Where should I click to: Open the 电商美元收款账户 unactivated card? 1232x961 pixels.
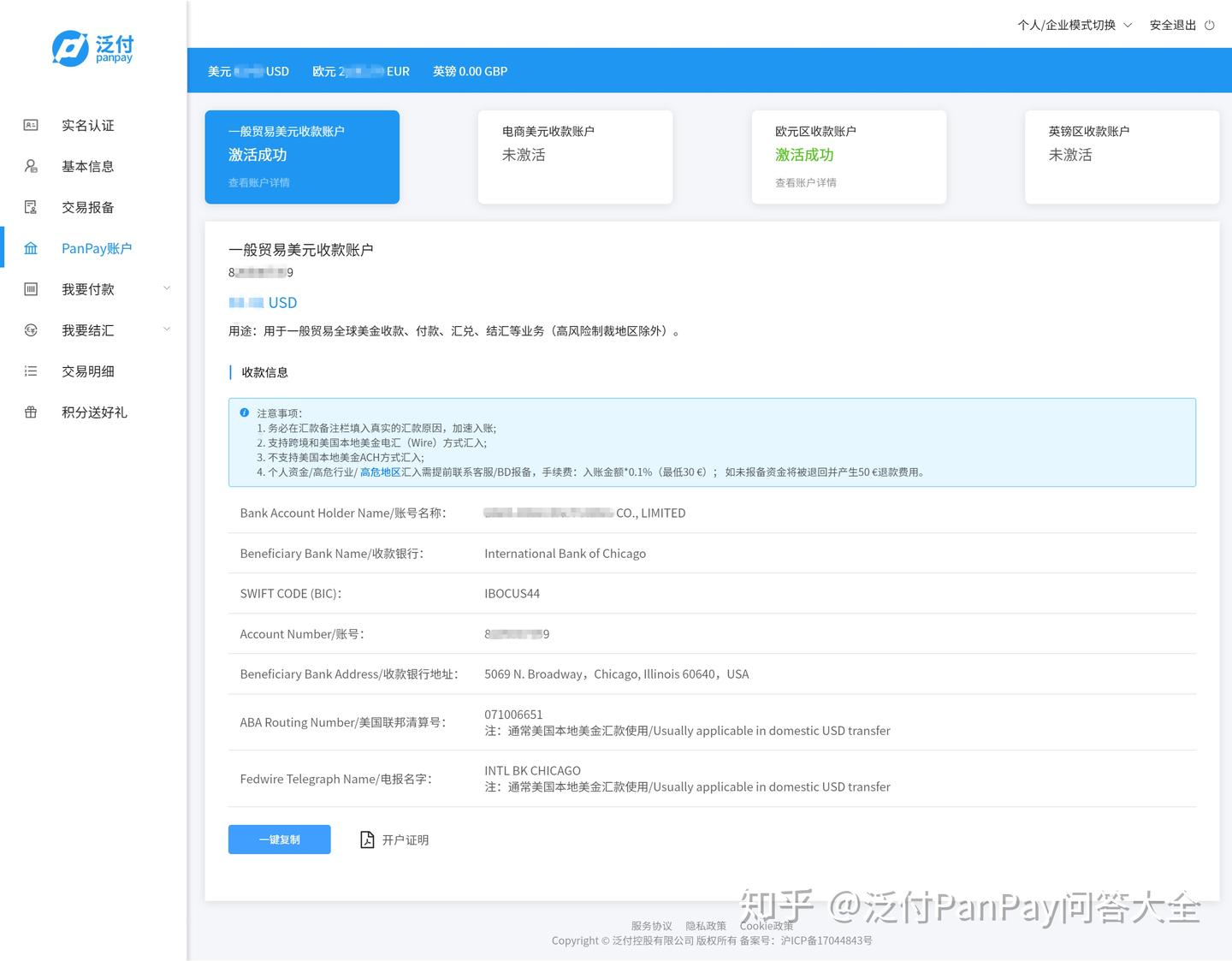tap(575, 157)
